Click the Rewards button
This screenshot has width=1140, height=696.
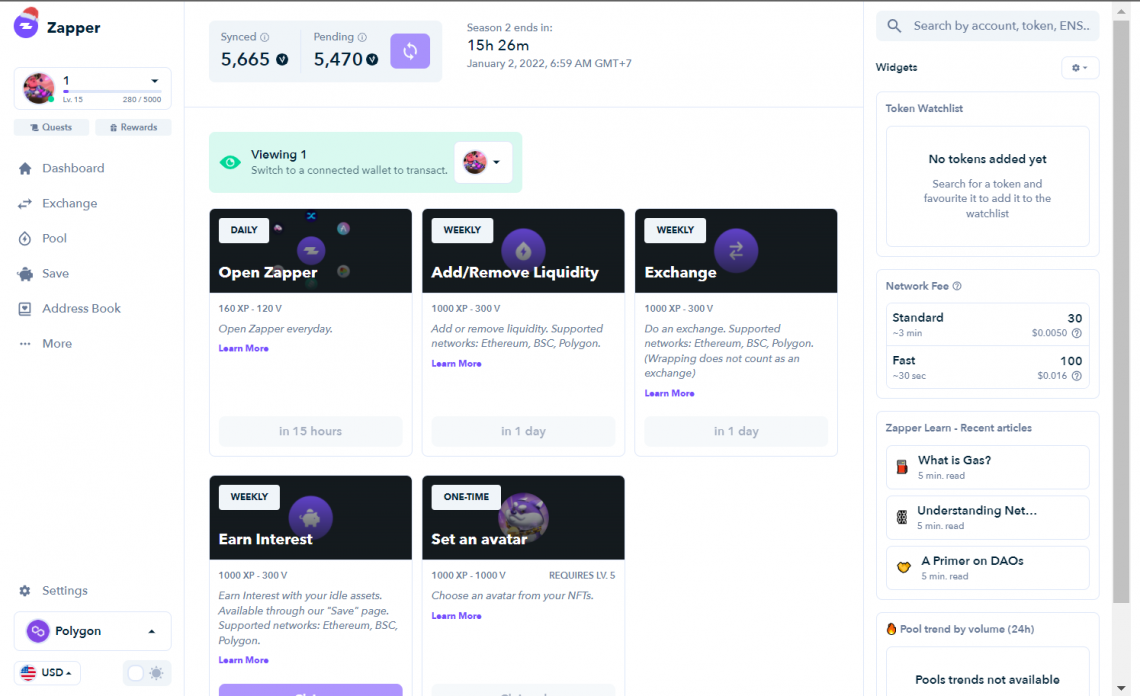(x=134, y=127)
